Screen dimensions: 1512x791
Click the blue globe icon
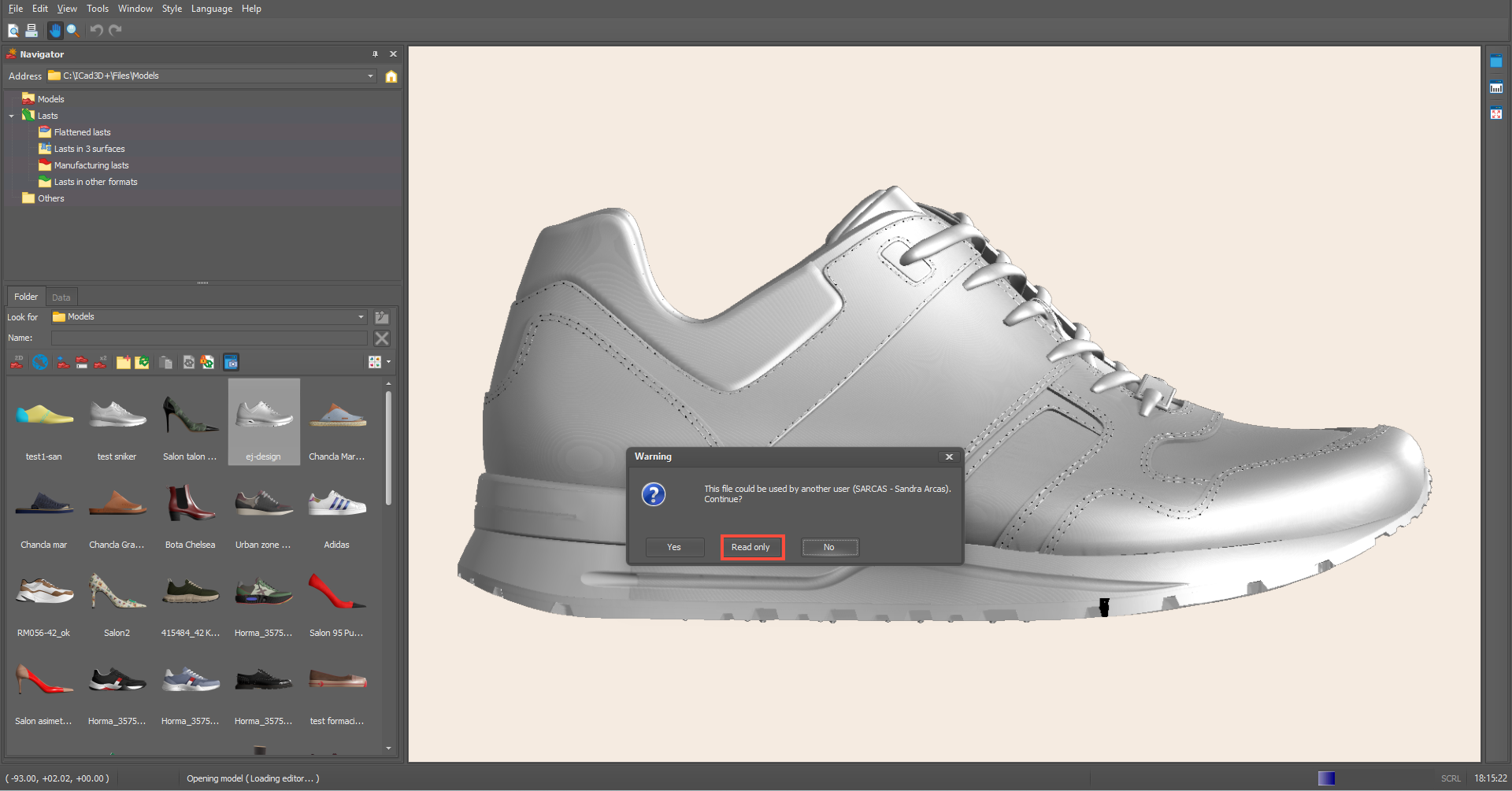(x=40, y=362)
